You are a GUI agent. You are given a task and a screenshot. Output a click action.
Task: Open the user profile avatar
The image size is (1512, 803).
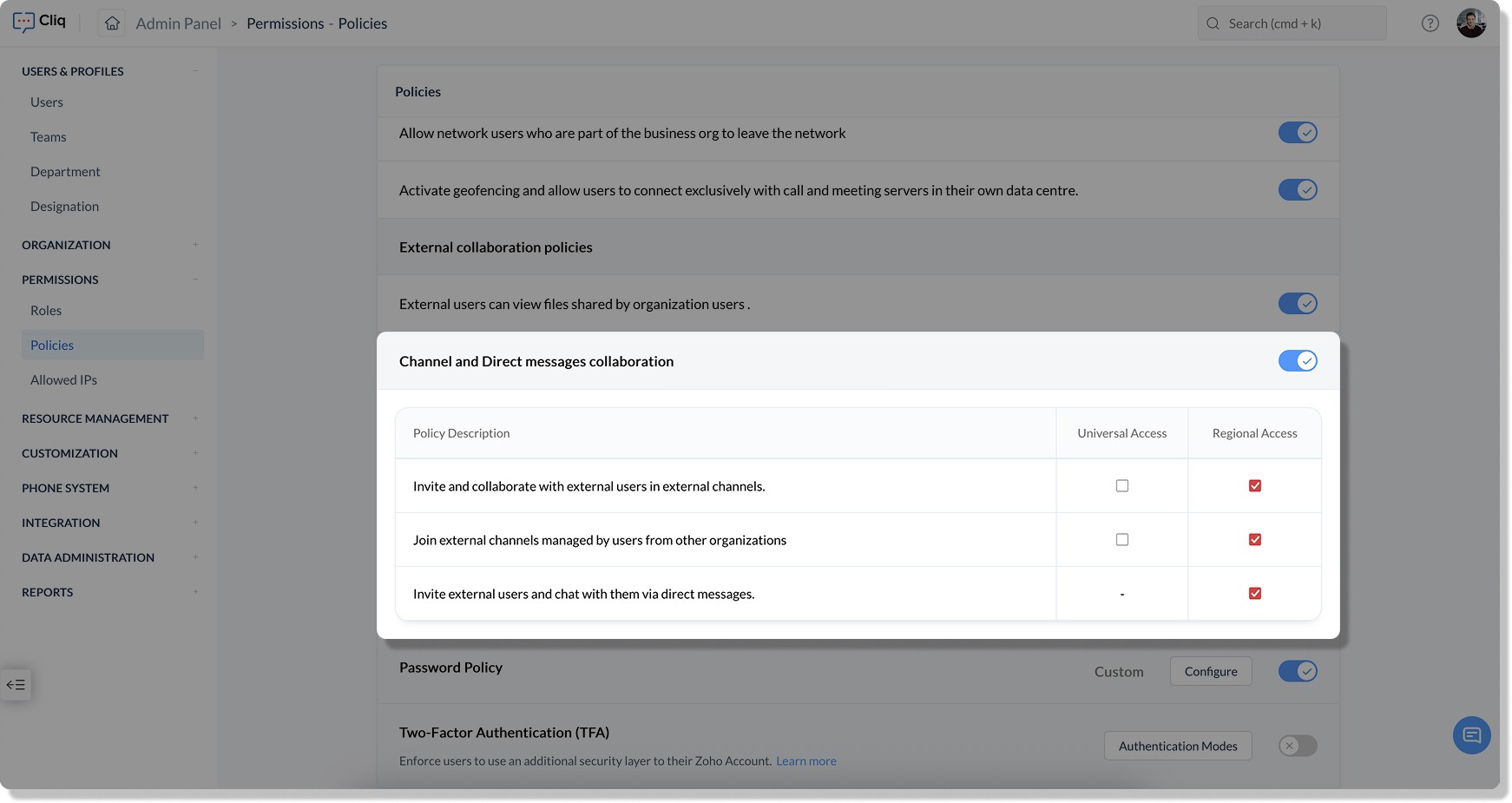pos(1470,23)
